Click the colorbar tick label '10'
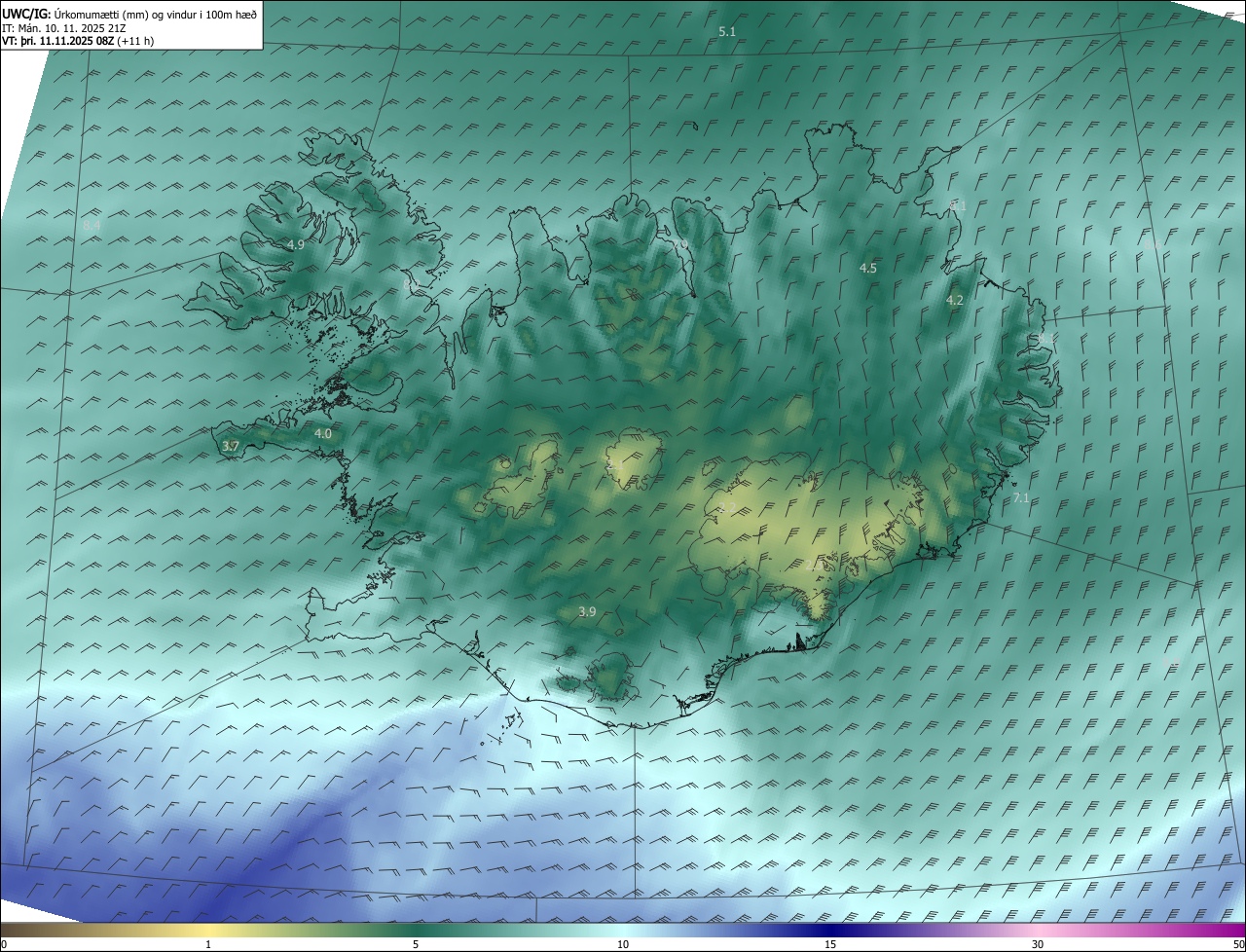 (623, 944)
